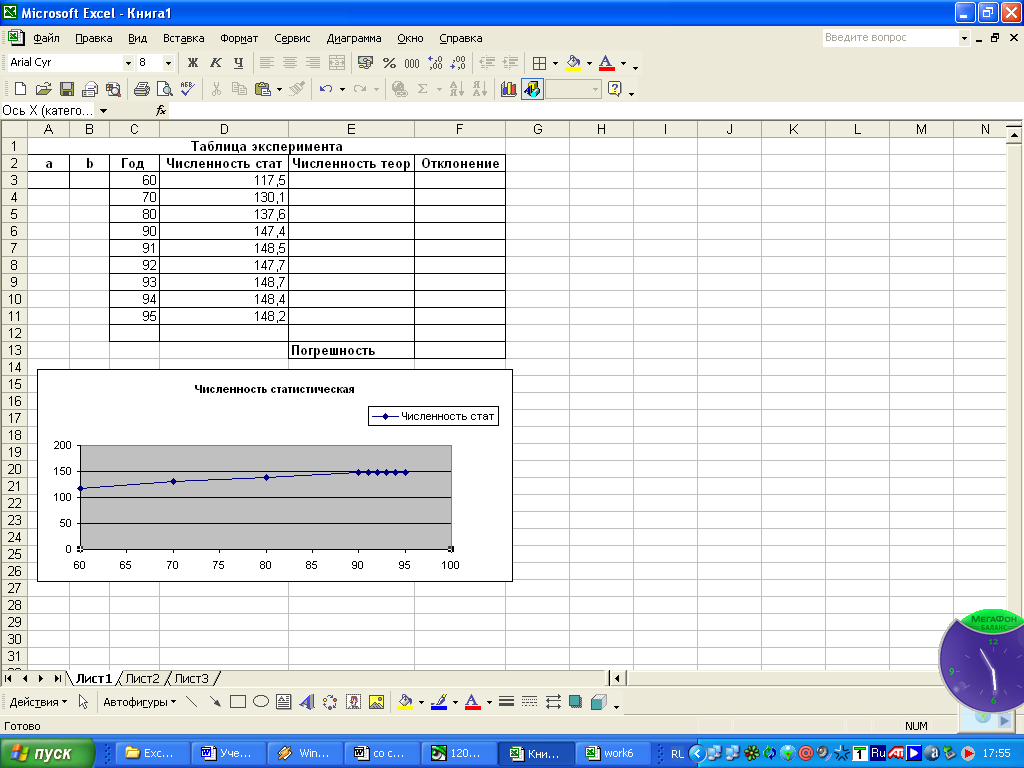The width and height of the screenshot is (1024, 768).
Task: Click Line Color brush on Drawing toolbar
Action: click(x=439, y=702)
